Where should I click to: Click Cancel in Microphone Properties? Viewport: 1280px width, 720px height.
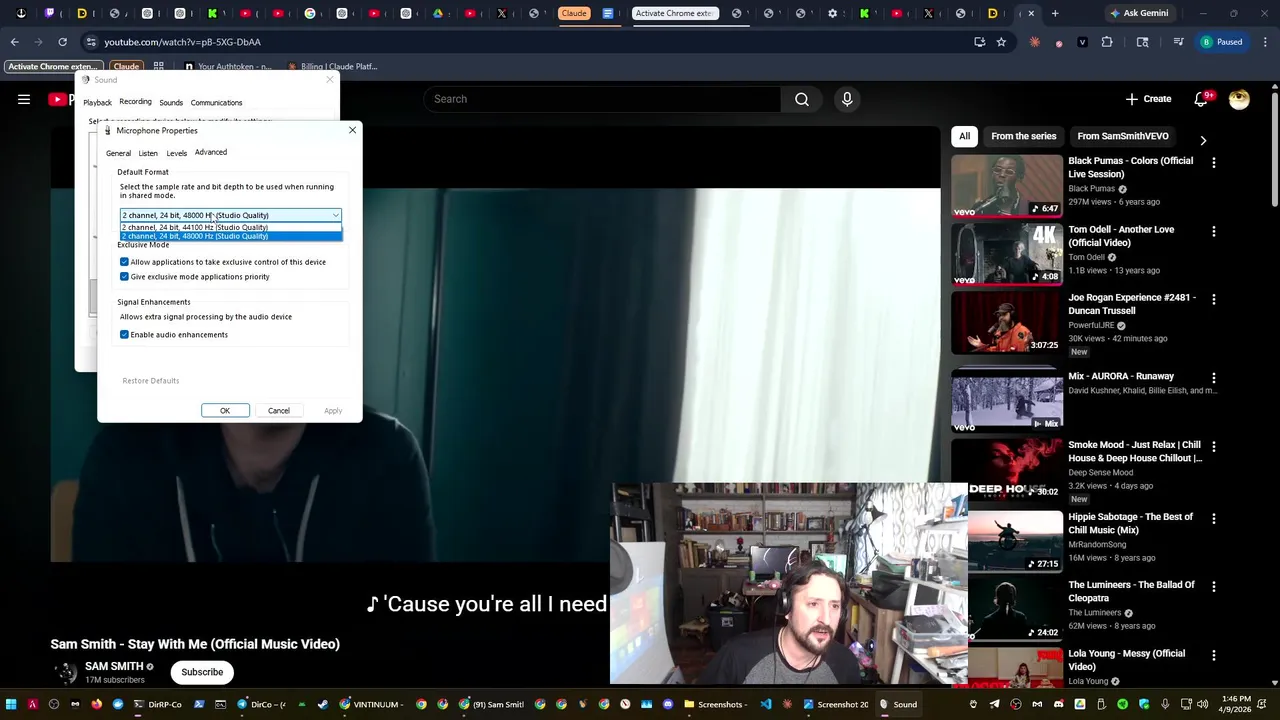click(x=279, y=411)
